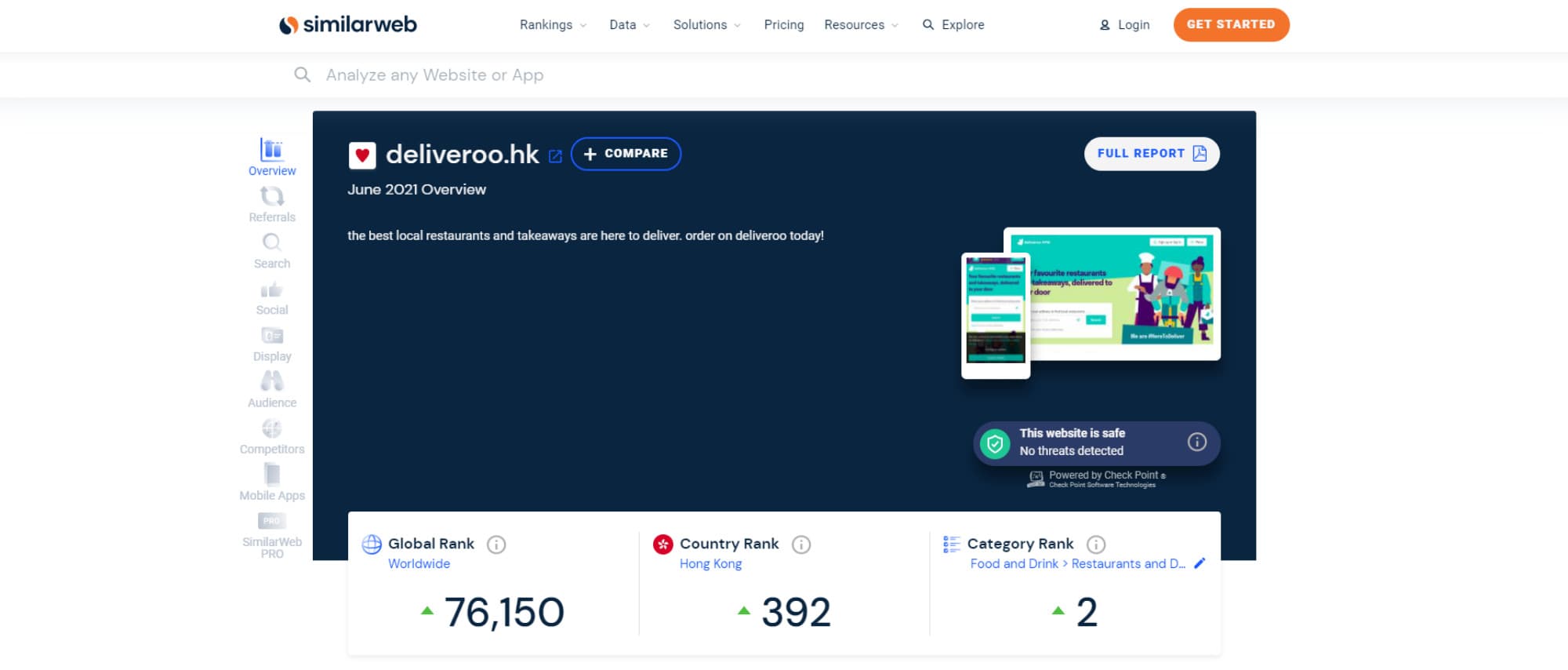View Competitors section in sidebar
The width and height of the screenshot is (1568, 670).
point(272,437)
